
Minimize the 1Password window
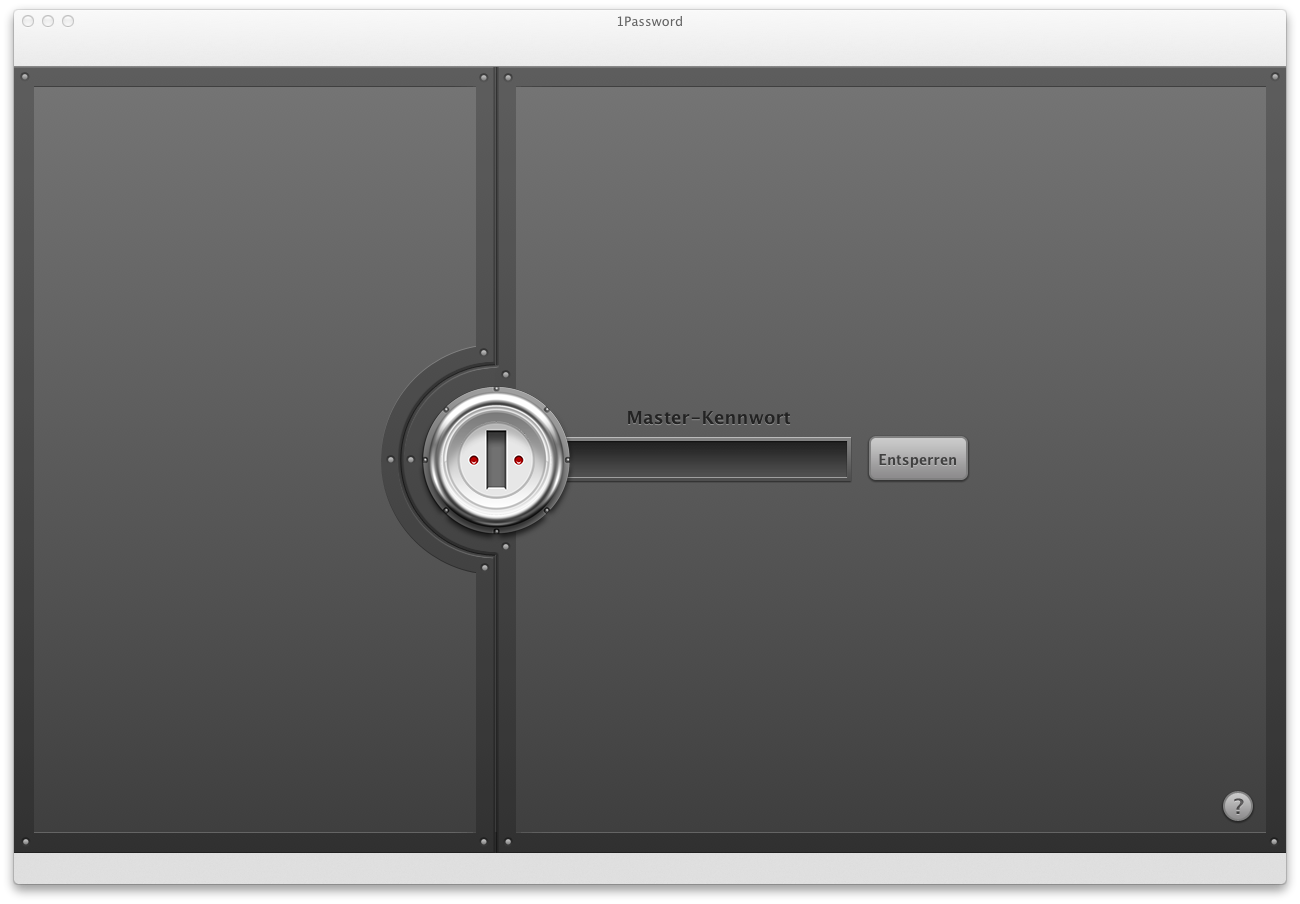pos(48,21)
